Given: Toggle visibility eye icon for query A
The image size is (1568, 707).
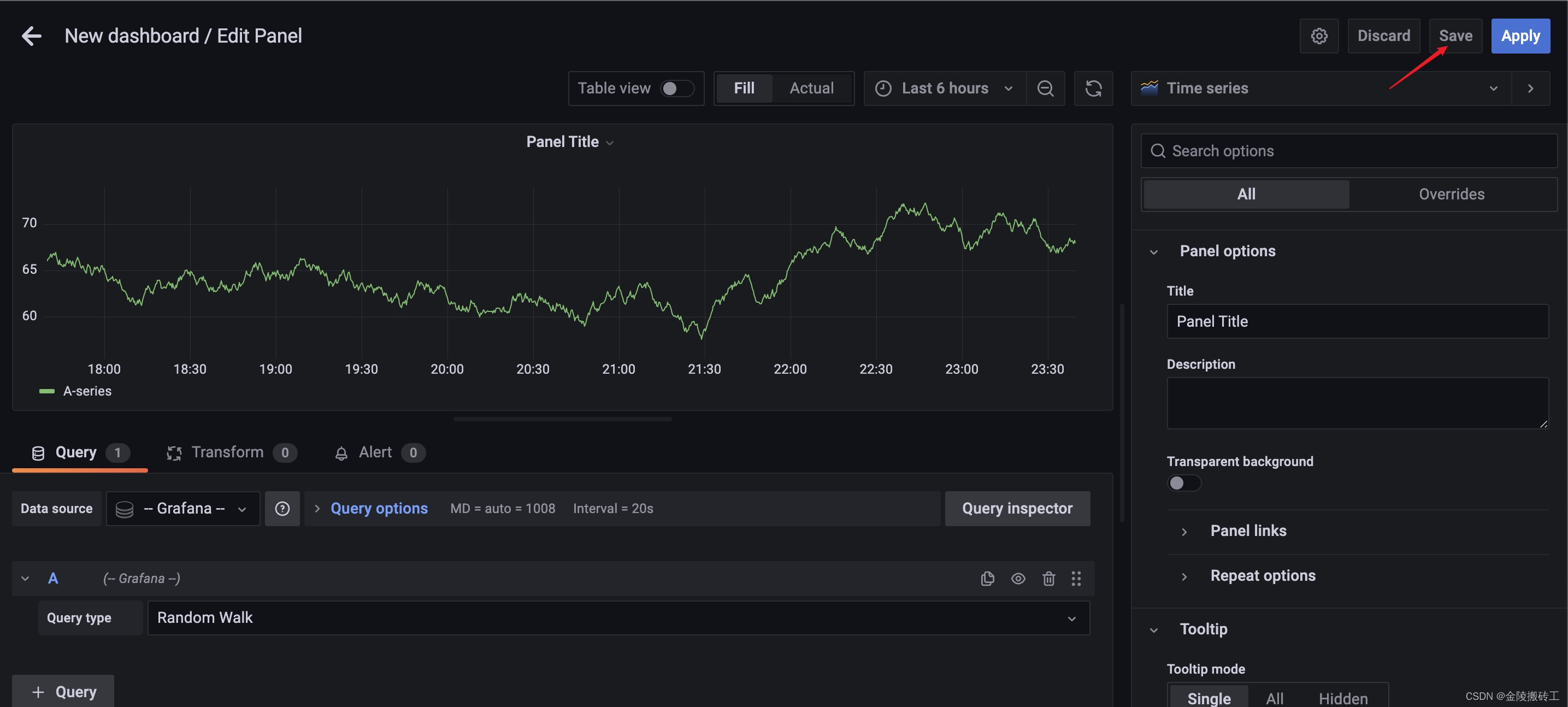Looking at the screenshot, I should [x=1018, y=579].
